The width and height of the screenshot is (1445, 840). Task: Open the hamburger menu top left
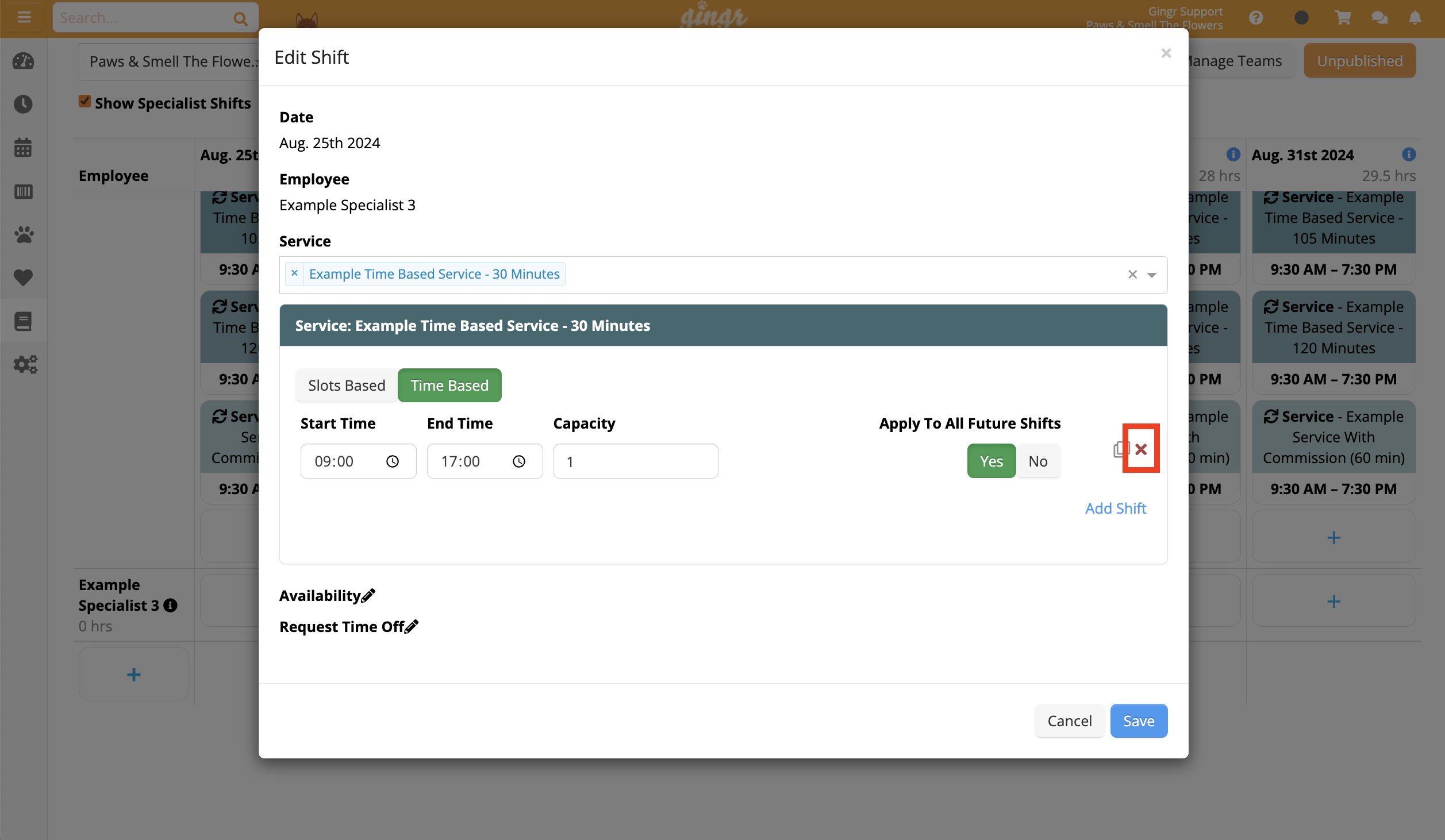pos(24,17)
